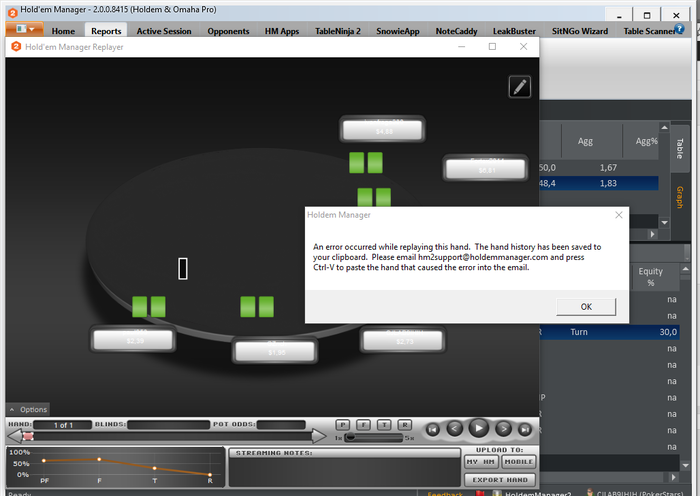Screen dimensions: 700x496
Task: Select the Opponents tab
Action: click(x=228, y=31)
